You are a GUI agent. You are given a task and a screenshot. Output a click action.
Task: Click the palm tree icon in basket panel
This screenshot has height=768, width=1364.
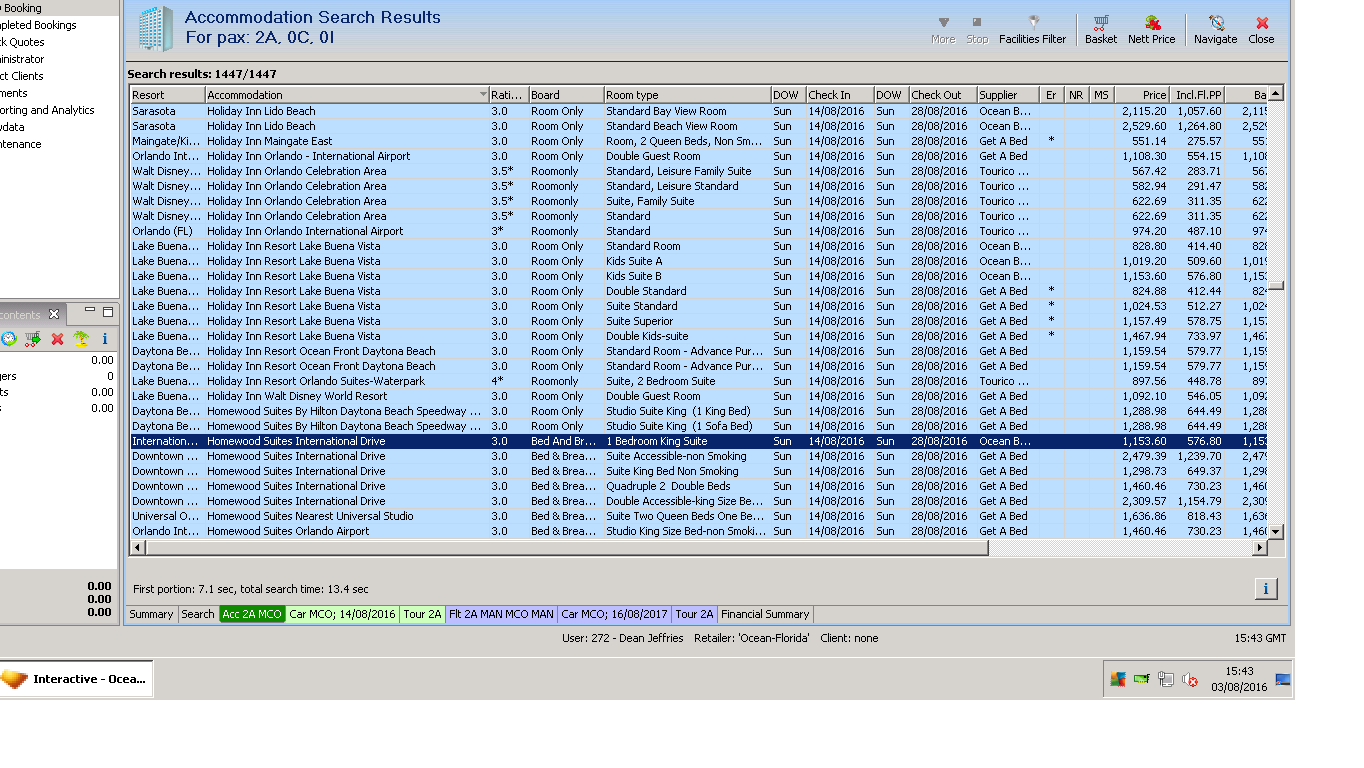point(81,339)
